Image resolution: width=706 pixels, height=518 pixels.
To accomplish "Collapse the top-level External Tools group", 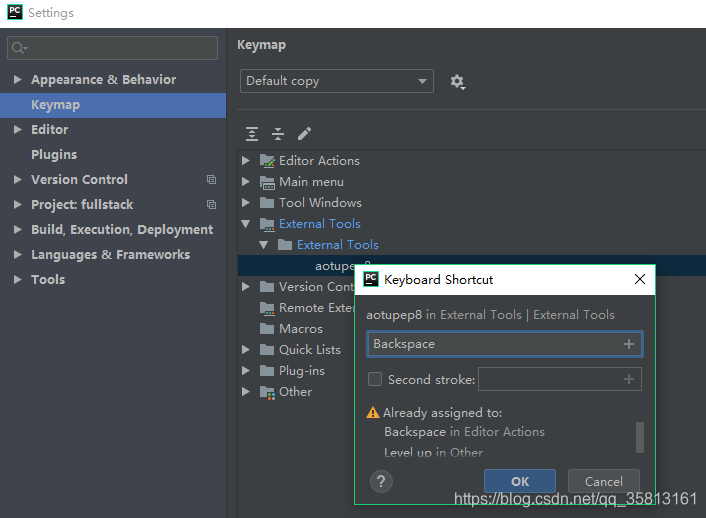I will 246,224.
